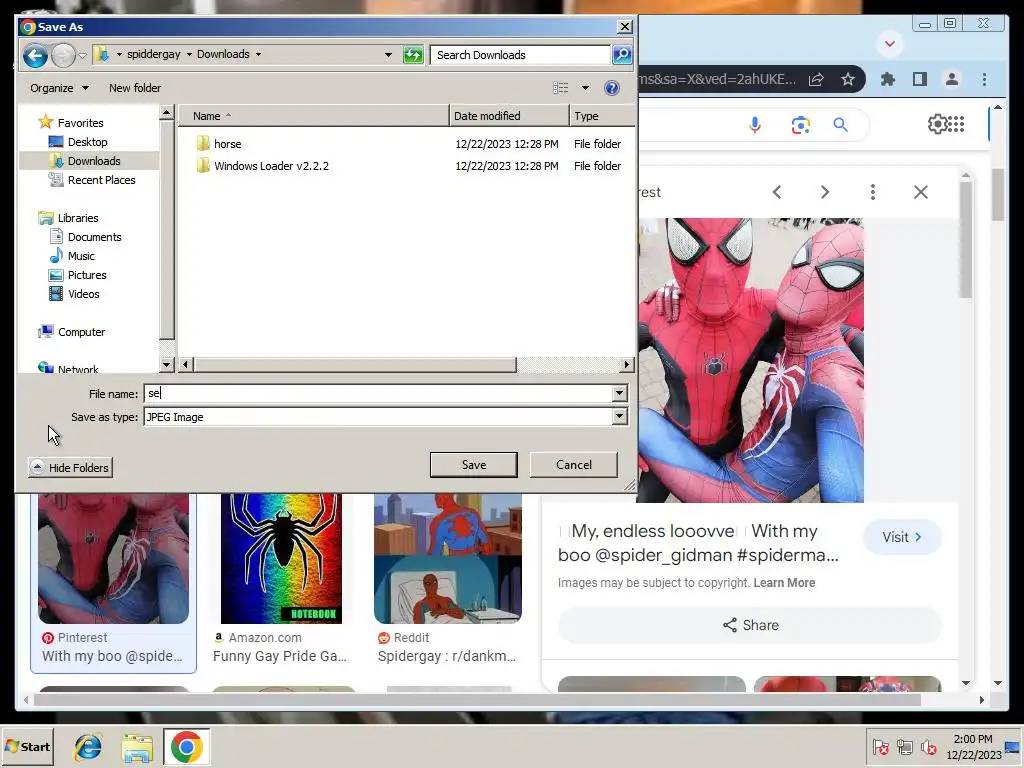This screenshot has height=768, width=1024.
Task: Click the Google search magnifier
Action: click(x=840, y=124)
